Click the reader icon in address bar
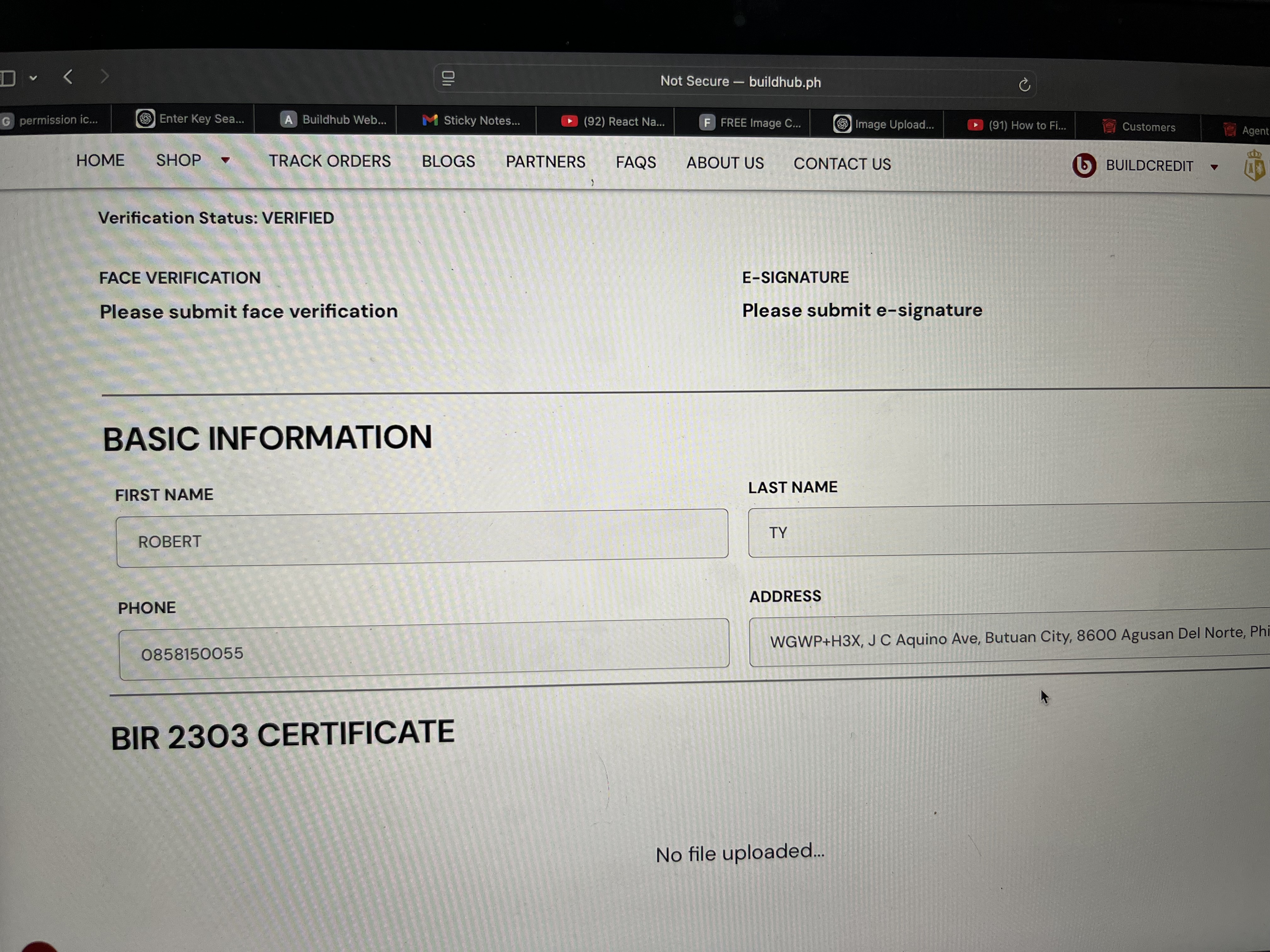 [x=449, y=79]
